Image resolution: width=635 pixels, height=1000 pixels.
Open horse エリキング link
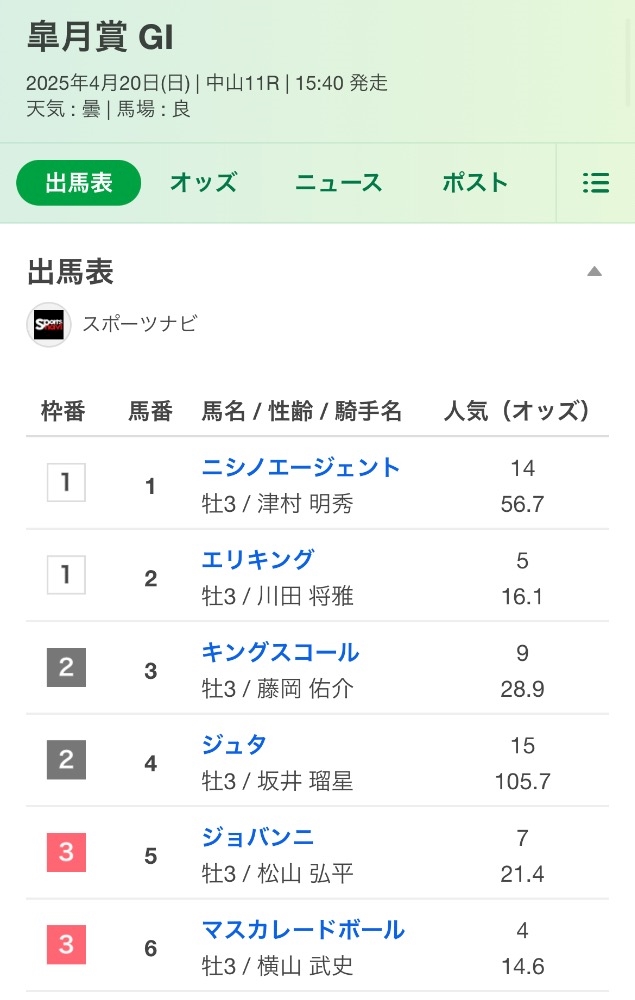click(x=258, y=560)
